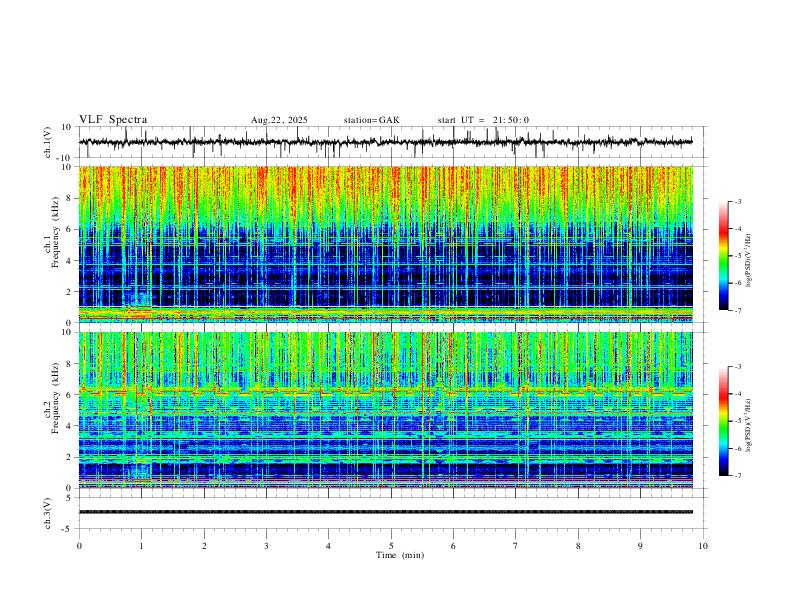Click the time axis tick label "9"
Image resolution: width=792 pixels, height=612 pixels.
[x=640, y=546]
